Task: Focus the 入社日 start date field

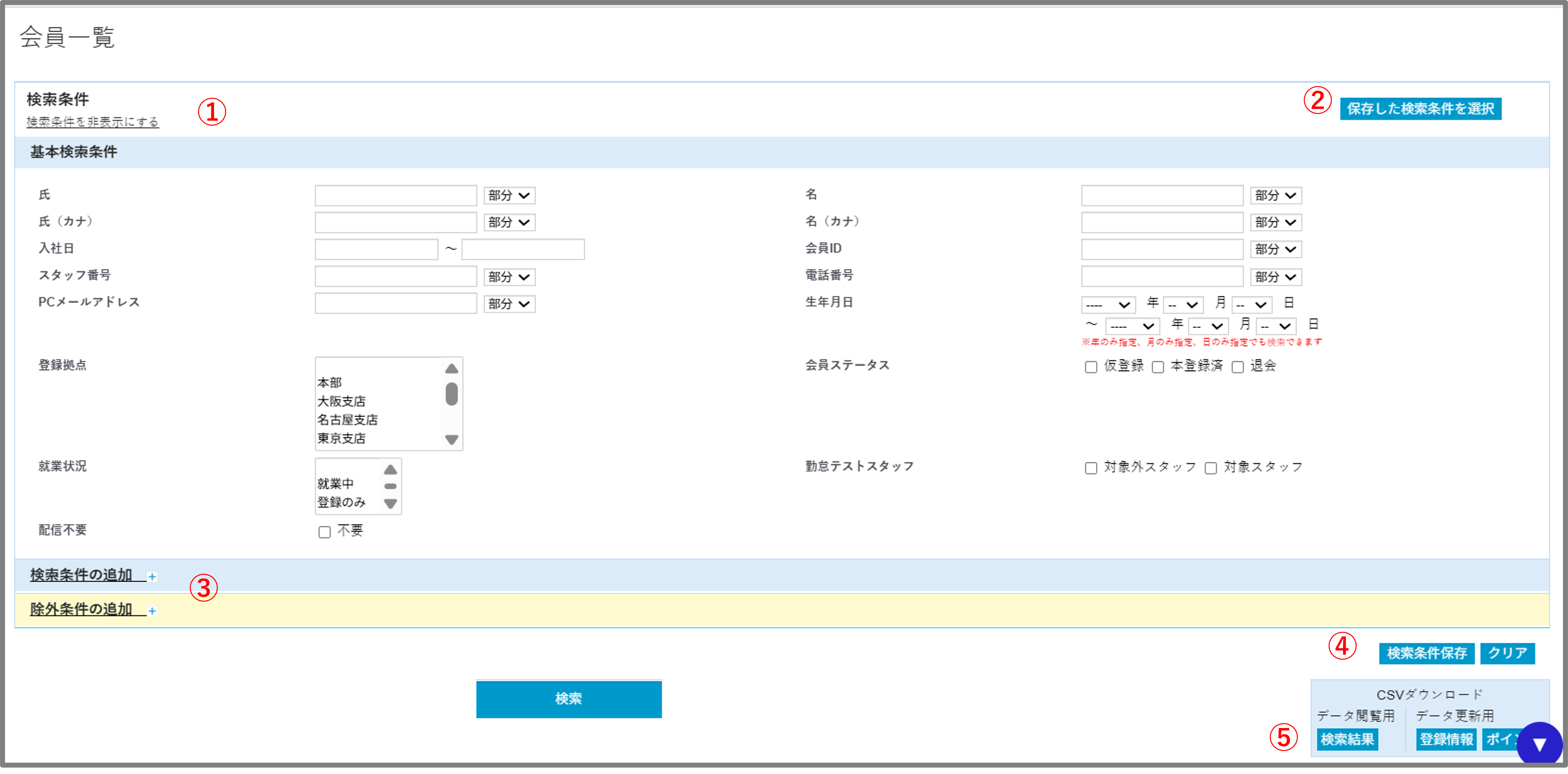Action: point(376,249)
